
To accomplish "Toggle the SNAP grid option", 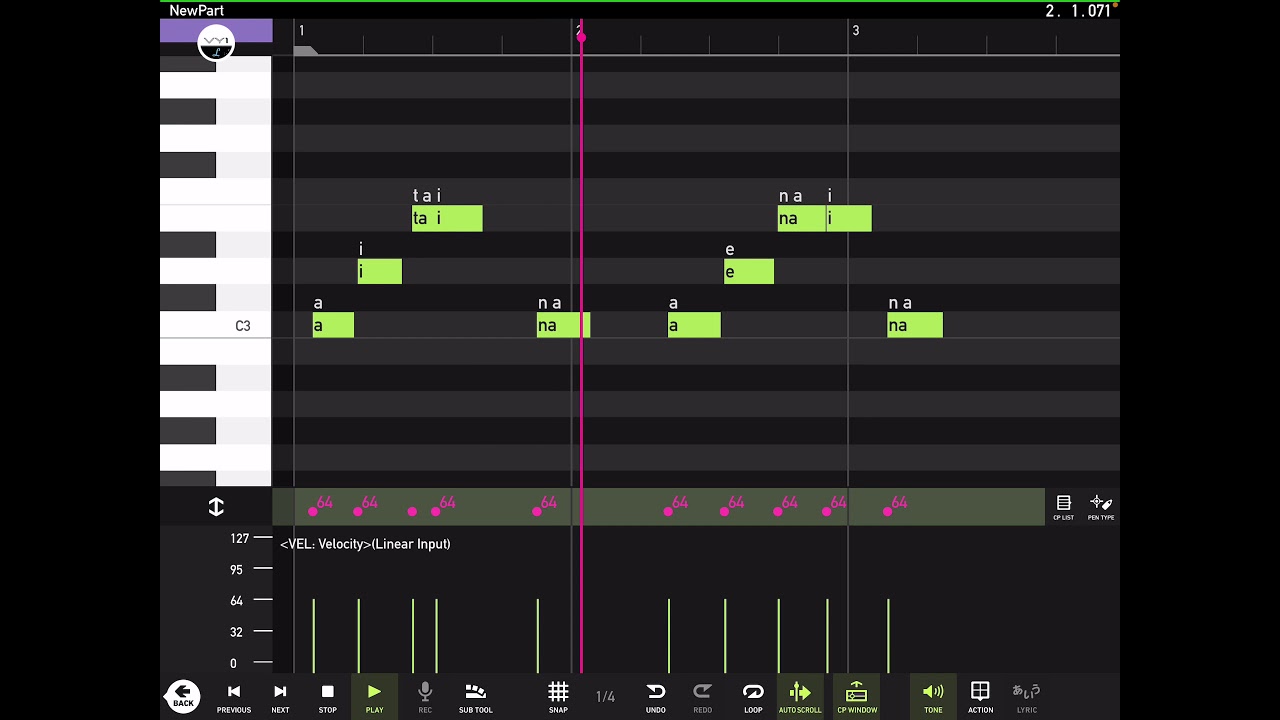I will [558, 697].
